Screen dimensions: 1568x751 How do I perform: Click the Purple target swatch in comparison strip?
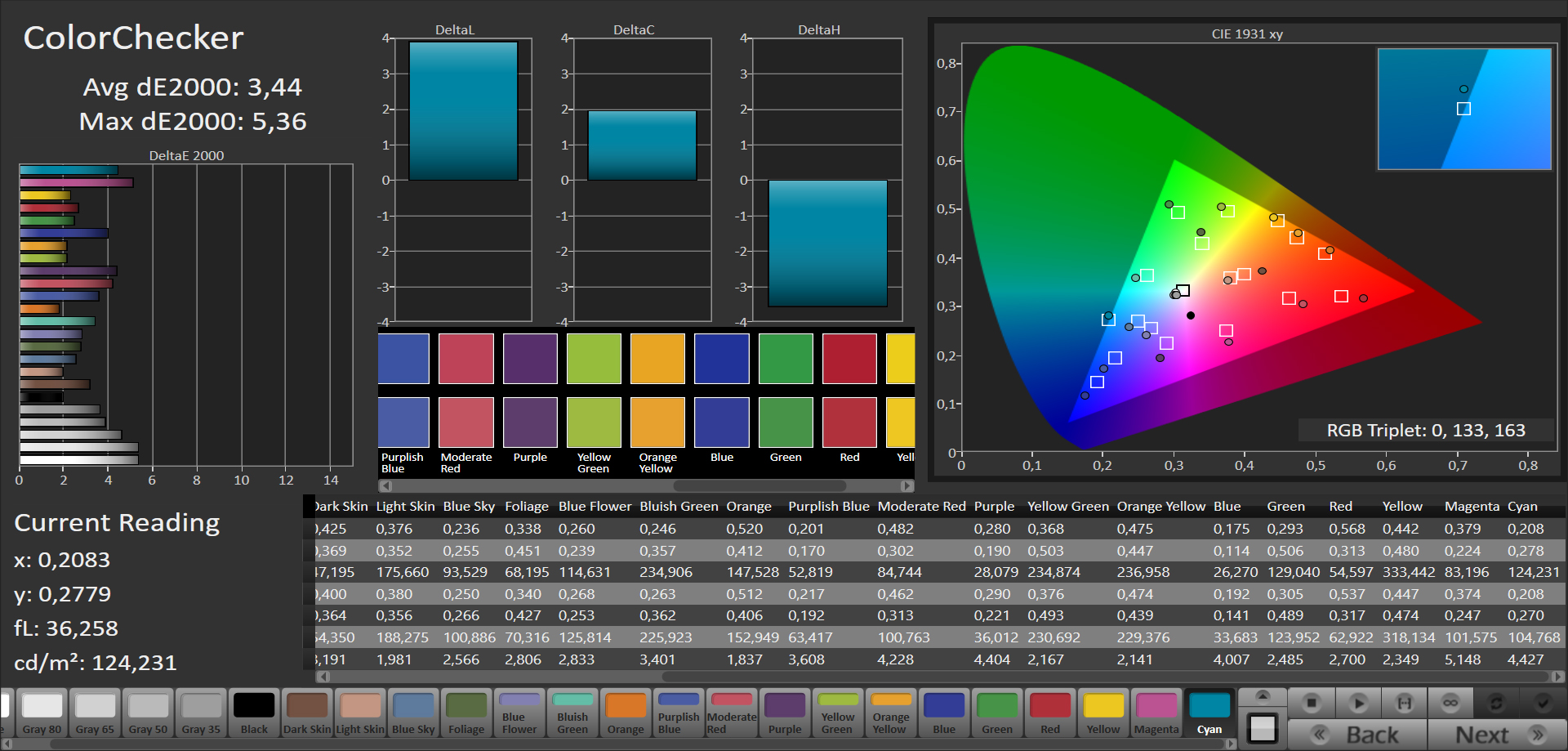(x=530, y=359)
